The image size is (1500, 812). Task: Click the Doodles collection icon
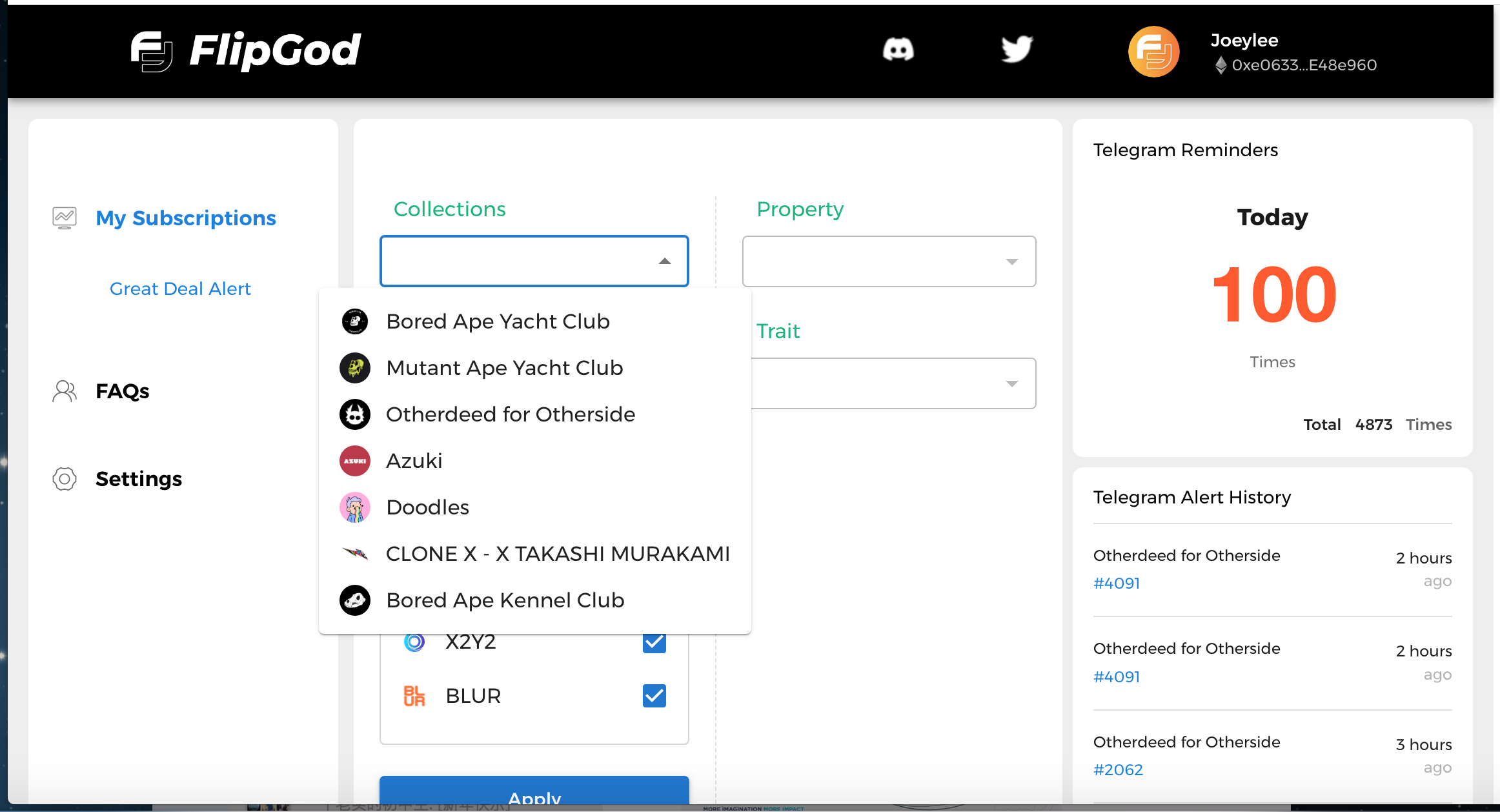355,507
